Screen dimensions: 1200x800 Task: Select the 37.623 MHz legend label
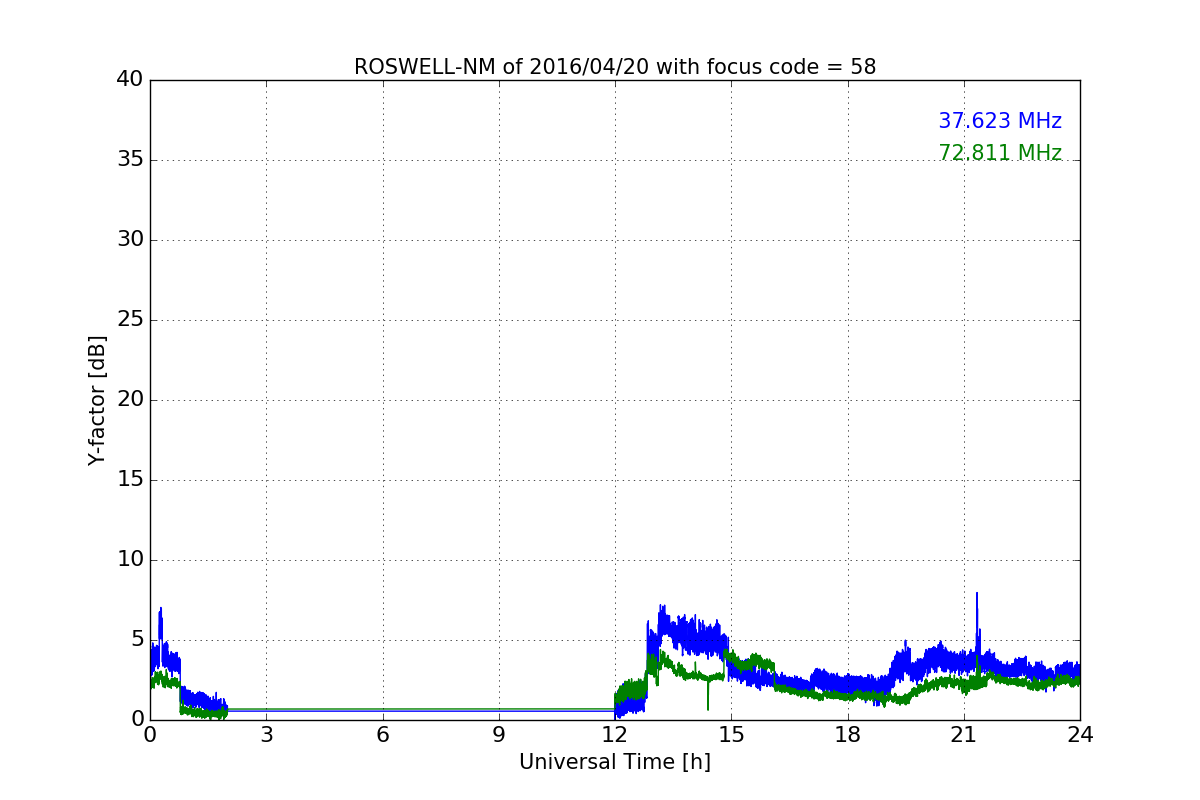coord(1000,121)
